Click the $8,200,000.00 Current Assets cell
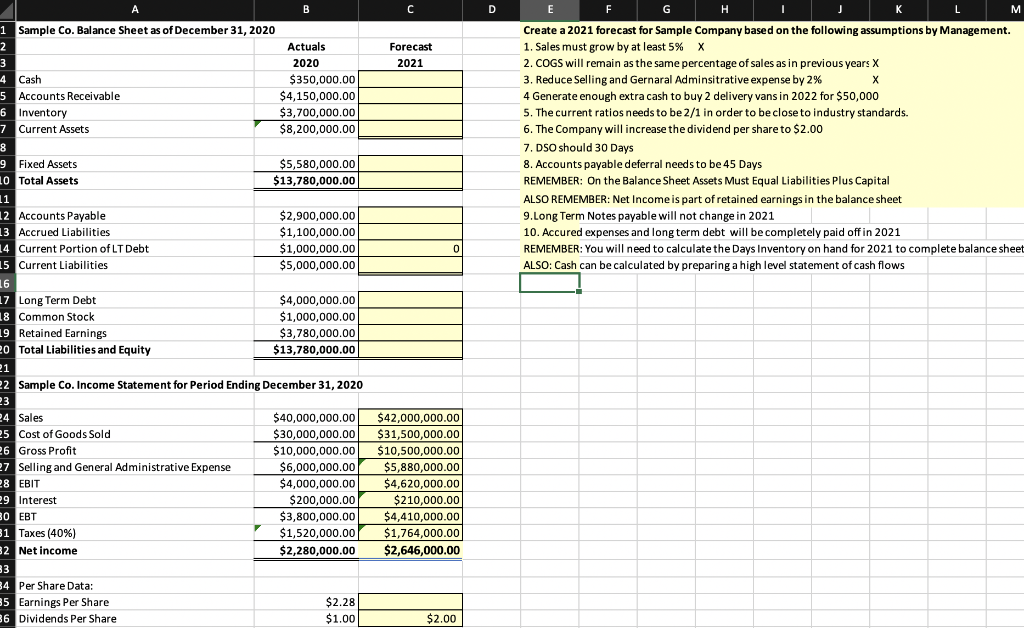Viewport: 1024px width, 628px height. [306, 129]
